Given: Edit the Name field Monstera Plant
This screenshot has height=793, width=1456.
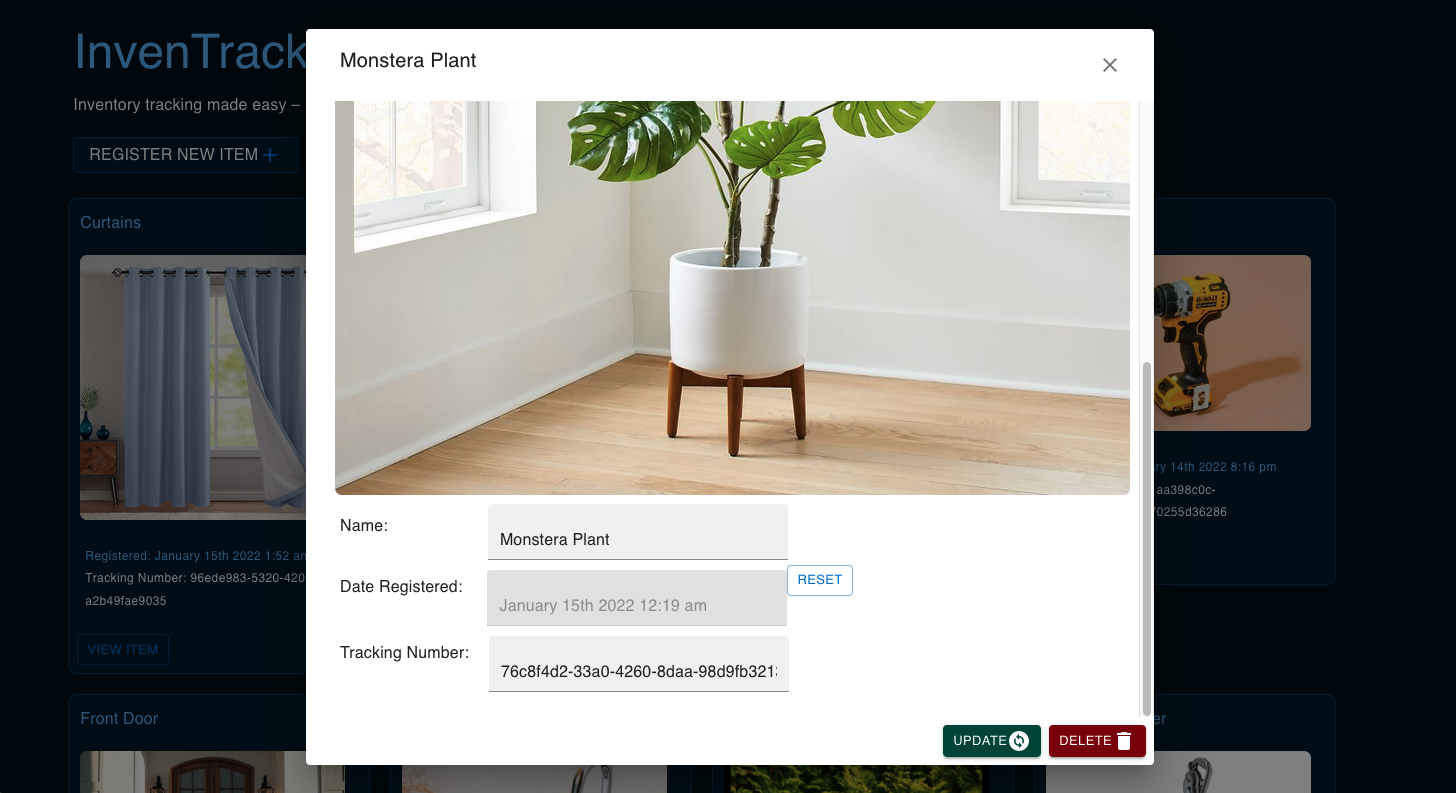Looking at the screenshot, I should coord(638,532).
